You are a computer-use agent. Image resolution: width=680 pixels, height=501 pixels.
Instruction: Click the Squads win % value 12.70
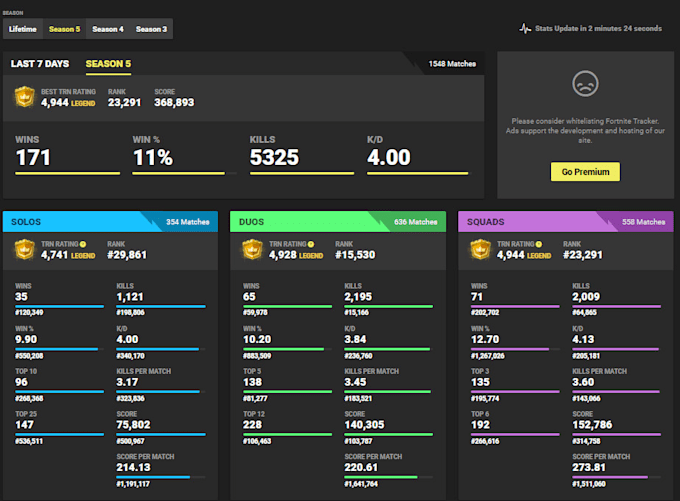[485, 339]
